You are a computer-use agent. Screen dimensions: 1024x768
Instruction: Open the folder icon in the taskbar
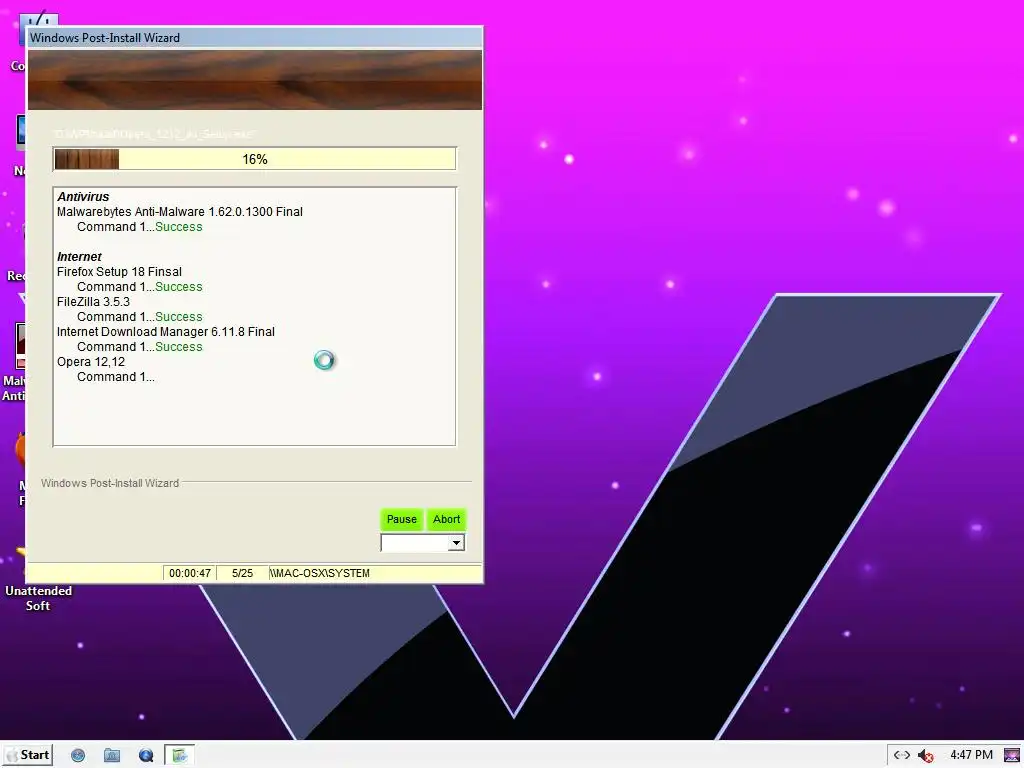[112, 756]
